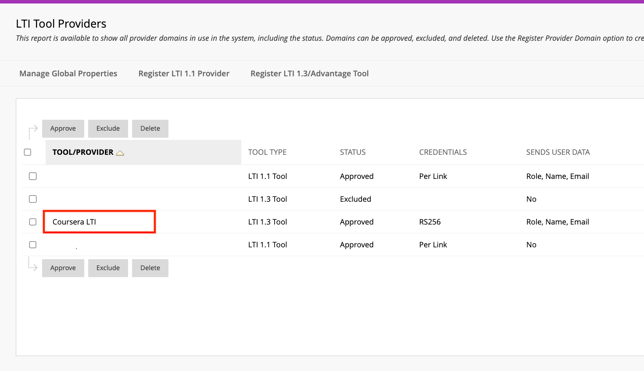
Task: Check the first LTI 1.1 Tool row (Role, Name, Email) checkbox
Action: [x=33, y=176]
